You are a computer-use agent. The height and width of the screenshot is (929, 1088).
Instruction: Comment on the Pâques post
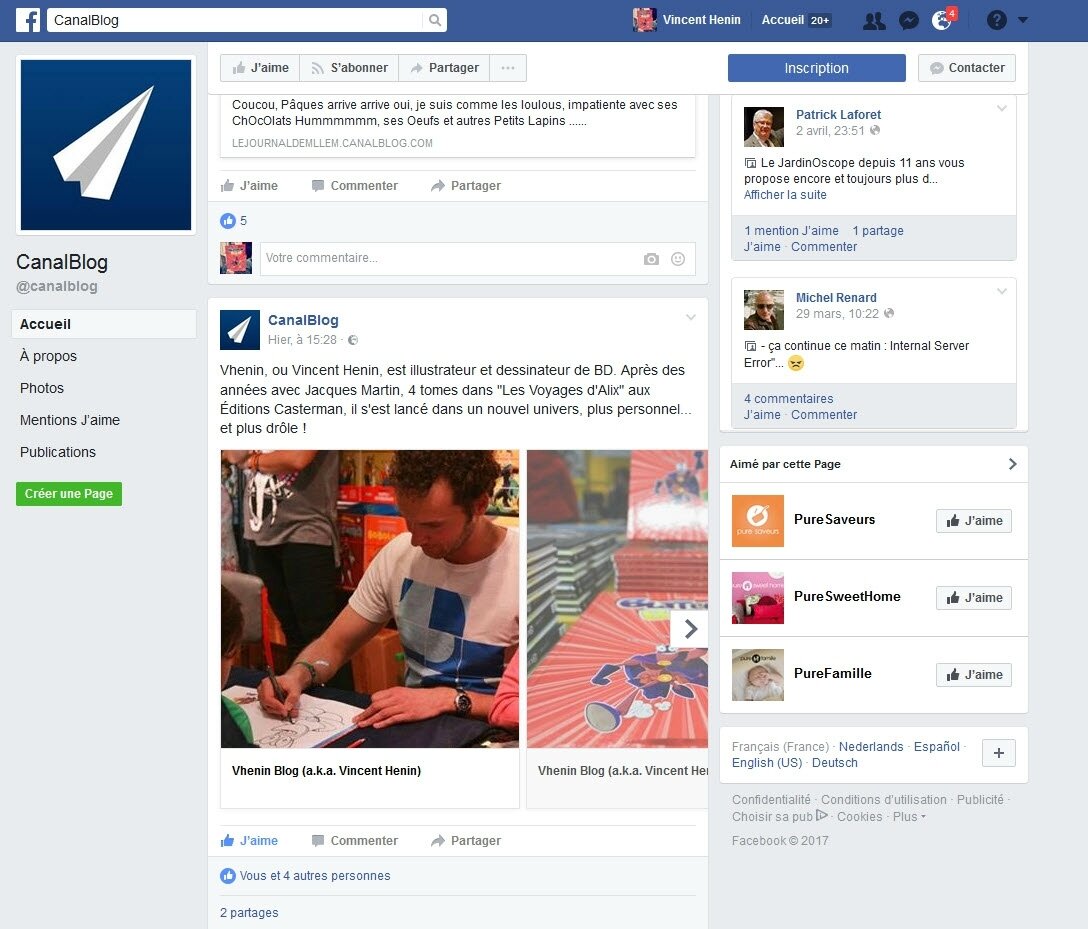coord(355,186)
